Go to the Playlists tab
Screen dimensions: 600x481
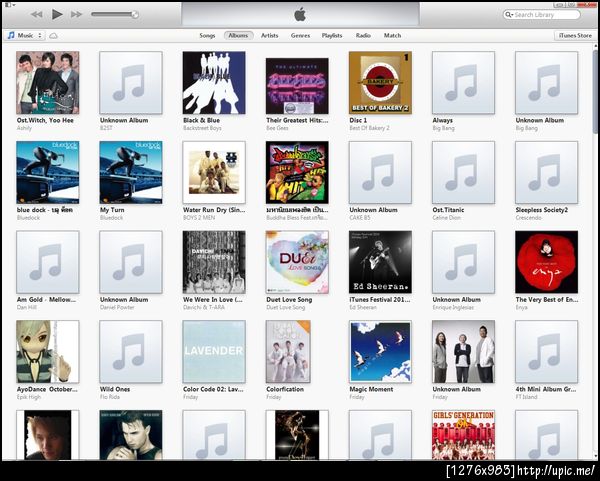(332, 36)
